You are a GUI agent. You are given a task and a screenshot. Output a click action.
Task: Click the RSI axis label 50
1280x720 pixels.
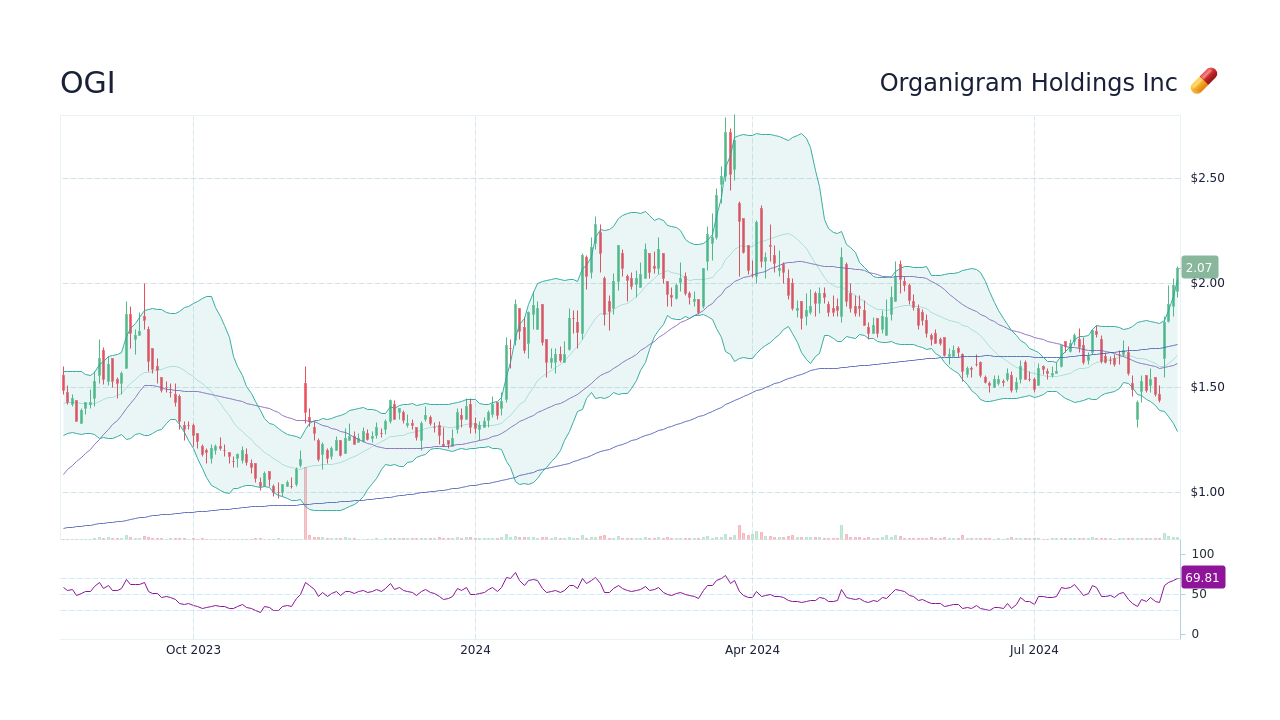[x=1198, y=594]
